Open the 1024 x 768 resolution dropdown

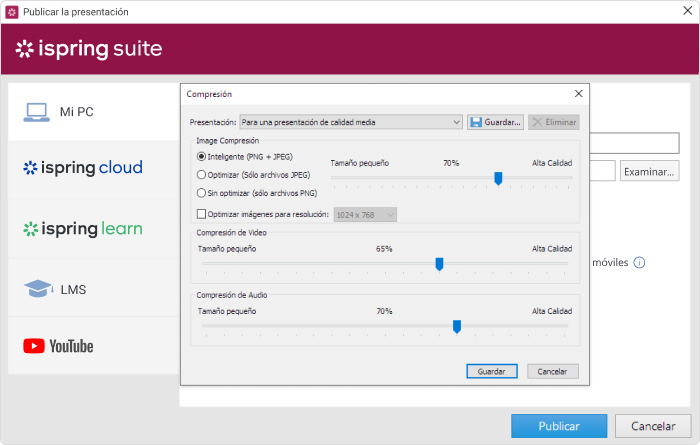coord(365,215)
